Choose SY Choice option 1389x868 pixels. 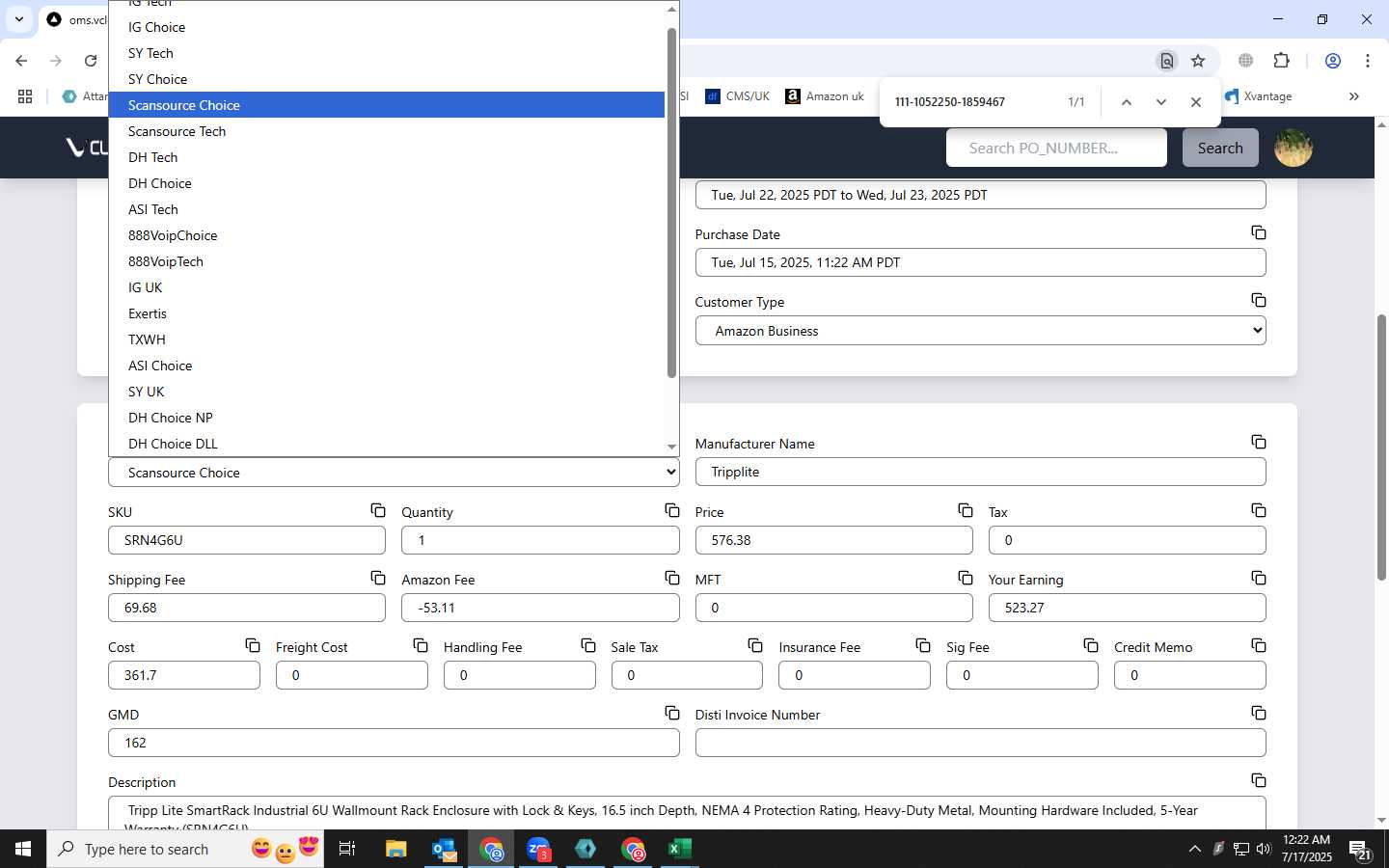pos(387,79)
